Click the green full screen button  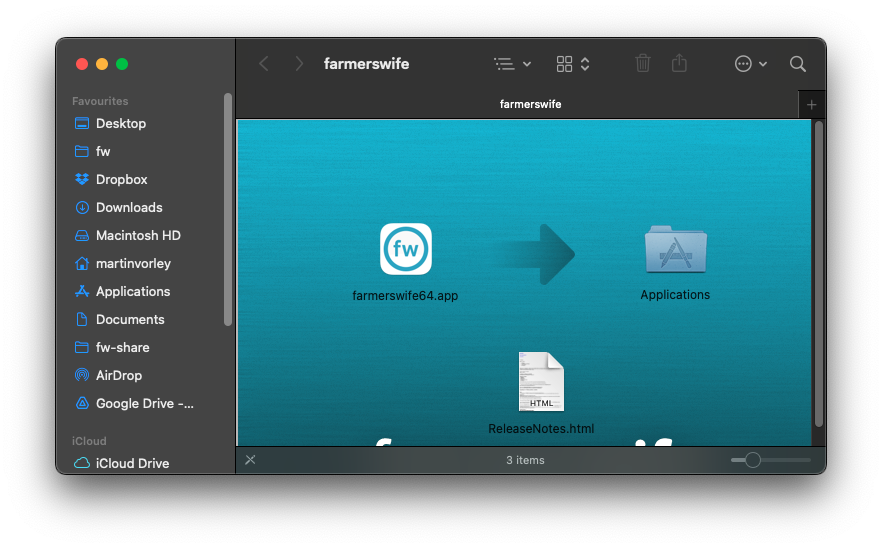tap(122, 64)
